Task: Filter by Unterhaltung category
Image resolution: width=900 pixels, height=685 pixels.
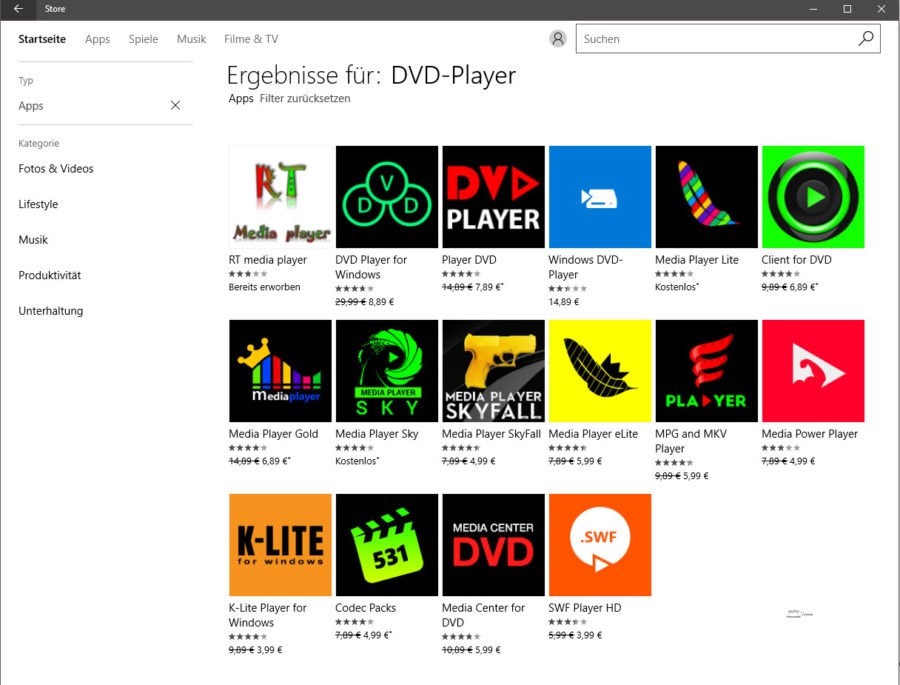Action: (51, 311)
